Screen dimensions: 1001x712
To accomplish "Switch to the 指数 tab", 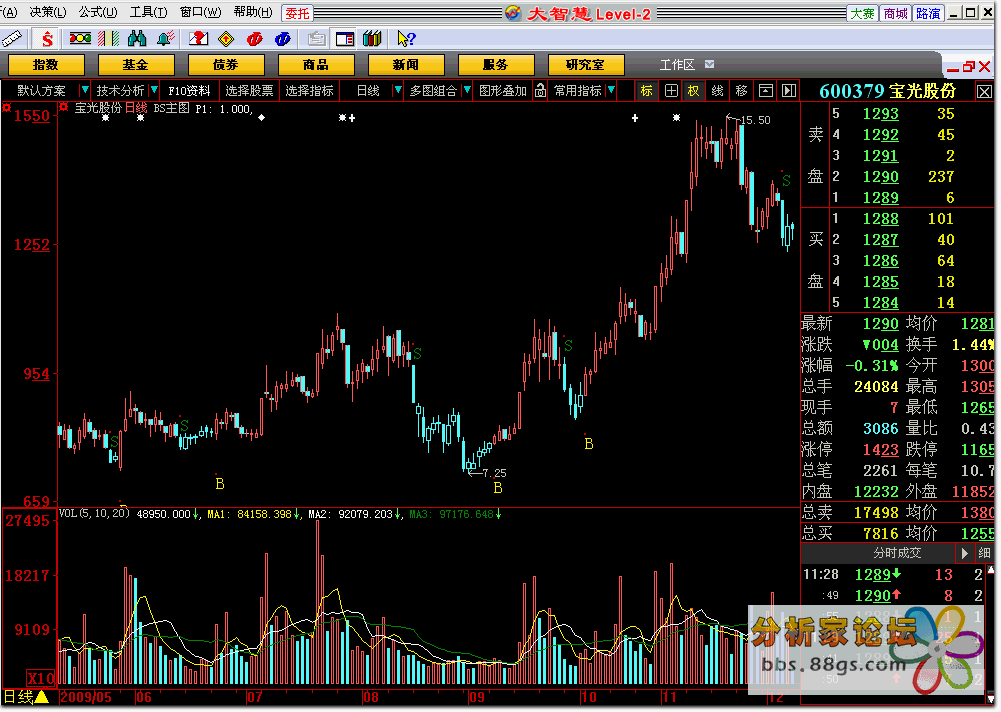I will coord(46,64).
